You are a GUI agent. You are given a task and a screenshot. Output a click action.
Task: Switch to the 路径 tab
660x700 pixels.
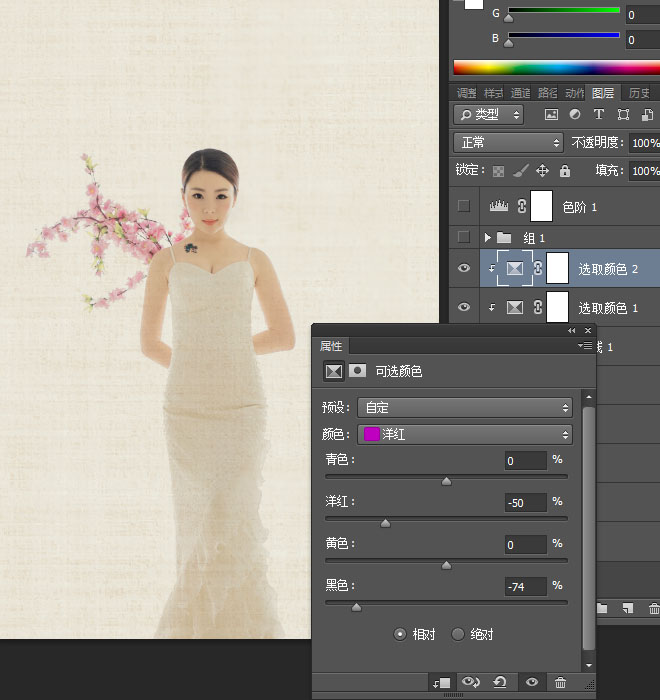coord(547,93)
